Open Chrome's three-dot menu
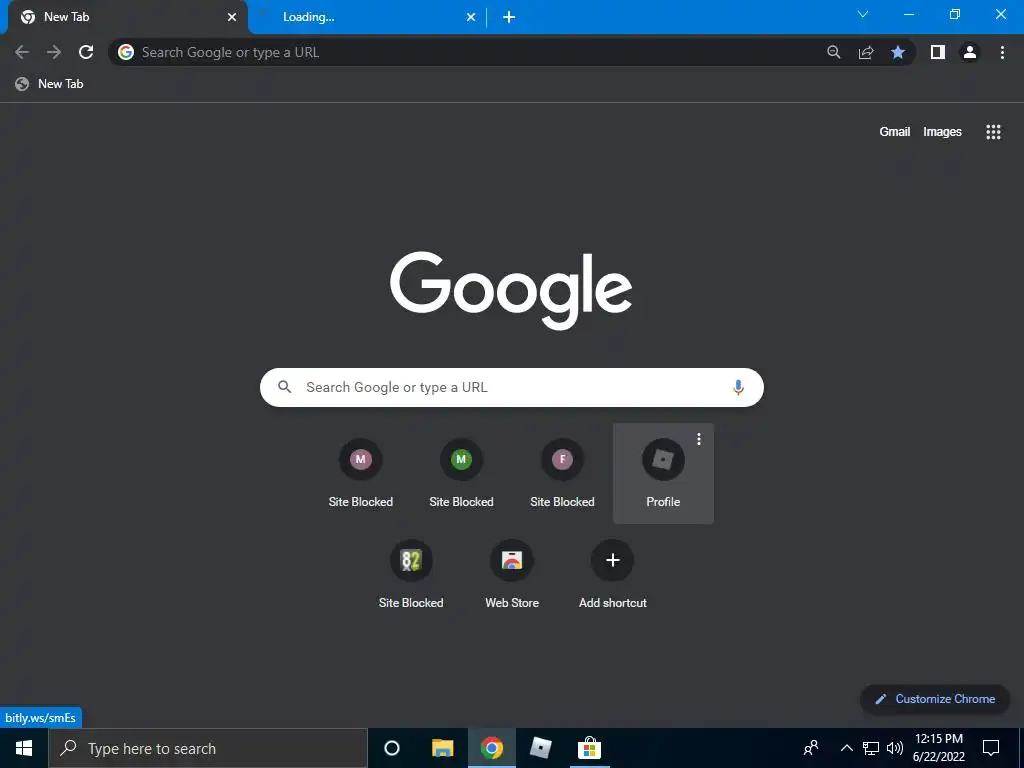The width and height of the screenshot is (1024, 768). point(1002,52)
